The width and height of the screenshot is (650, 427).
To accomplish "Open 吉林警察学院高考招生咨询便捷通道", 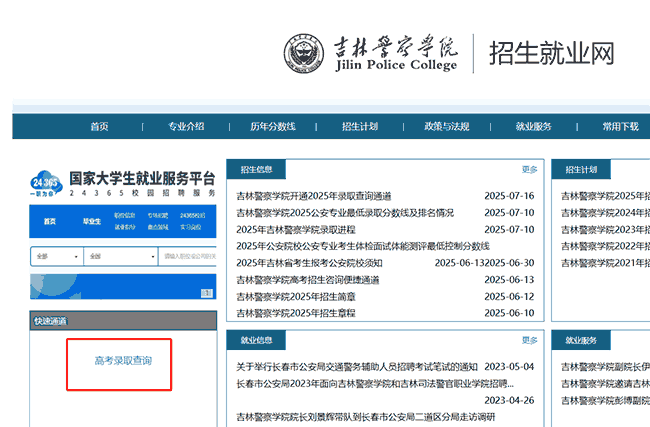I will [x=308, y=280].
